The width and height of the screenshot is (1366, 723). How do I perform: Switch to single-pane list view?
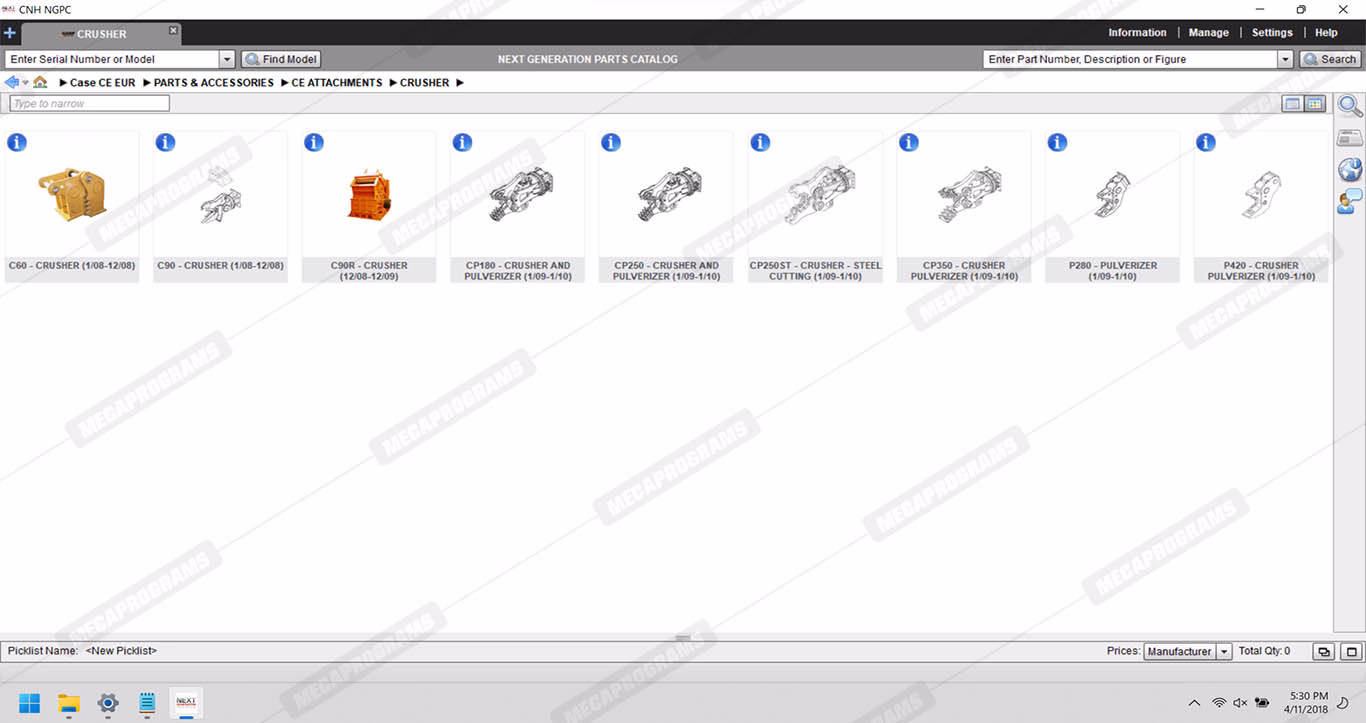point(1293,104)
